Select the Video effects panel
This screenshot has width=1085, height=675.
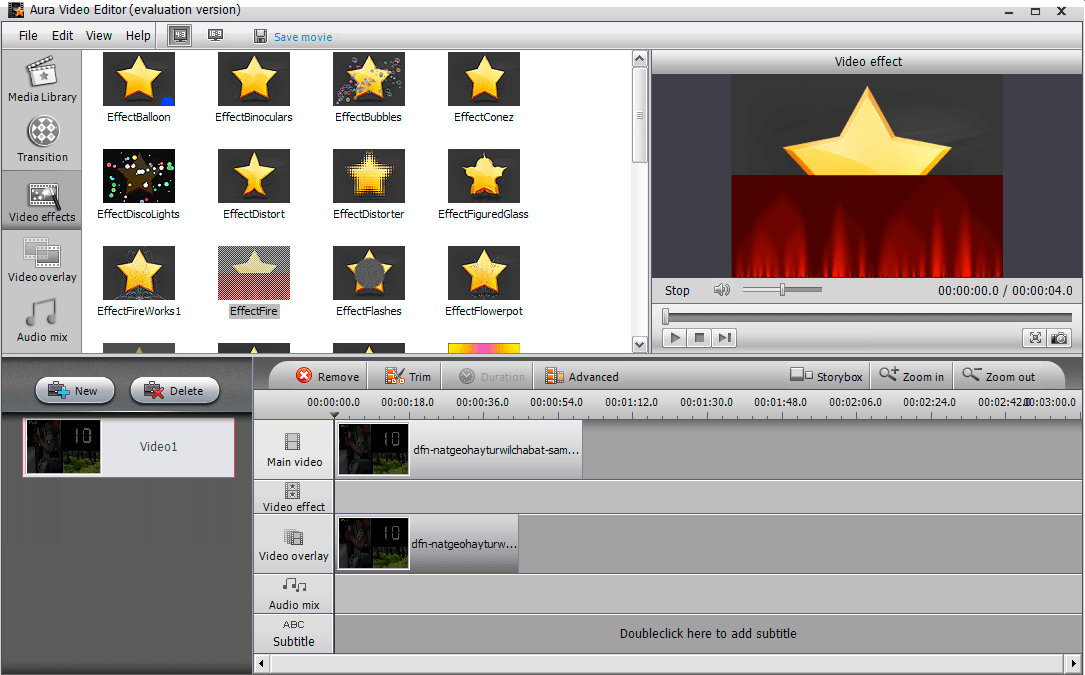tap(42, 198)
